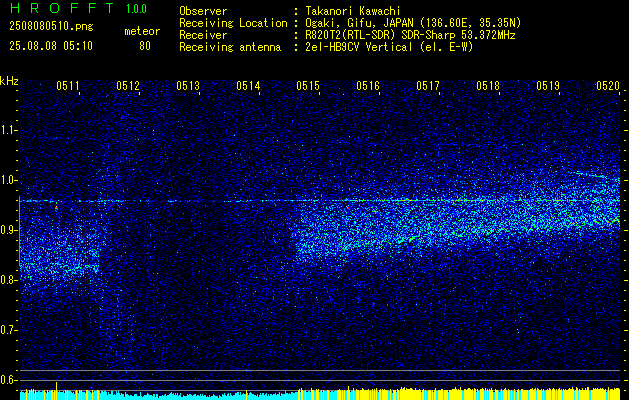Select filename 2508080510.png

(51, 26)
